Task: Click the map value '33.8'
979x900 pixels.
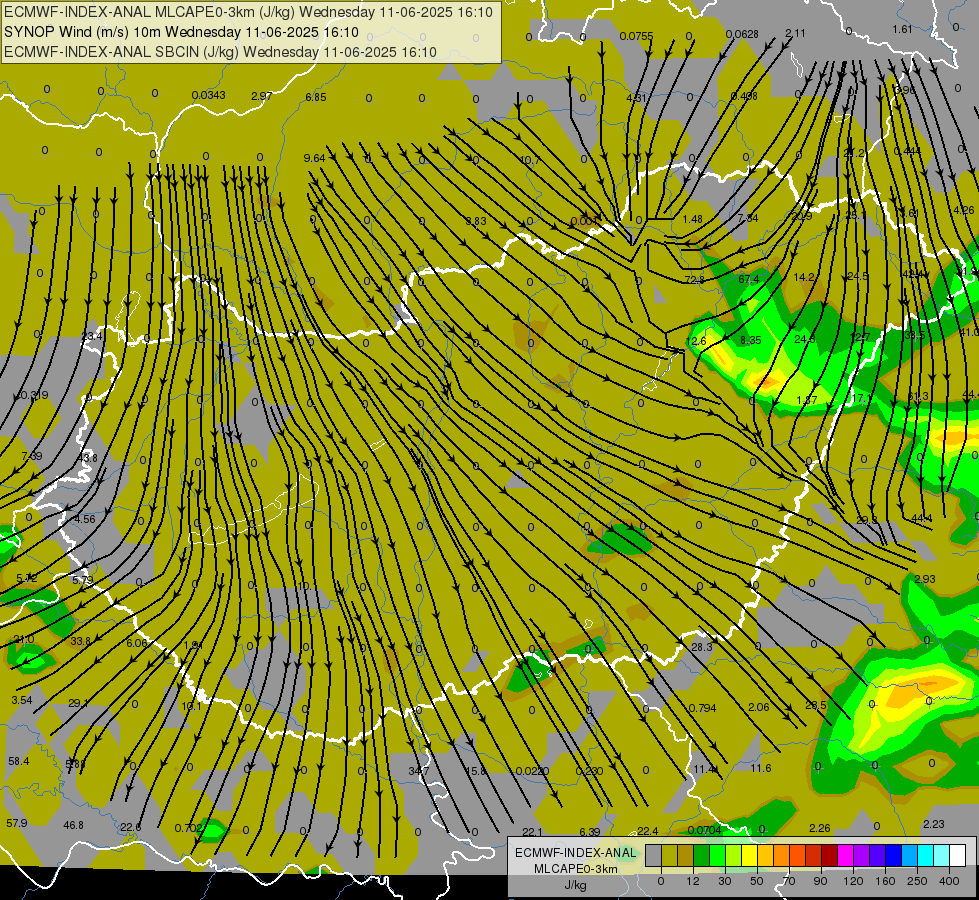Action: coord(81,641)
